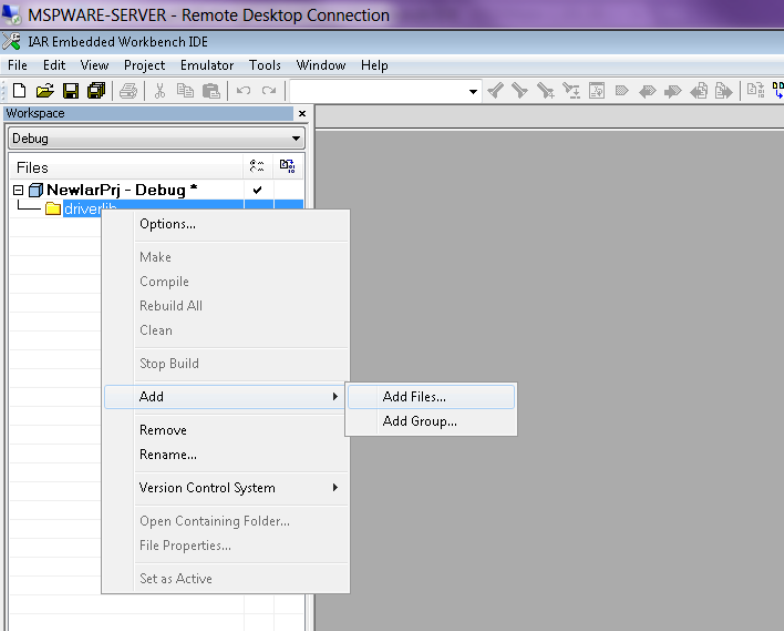Click the Set as Active entry
Viewport: 784px width, 631px height.
pos(225,578)
